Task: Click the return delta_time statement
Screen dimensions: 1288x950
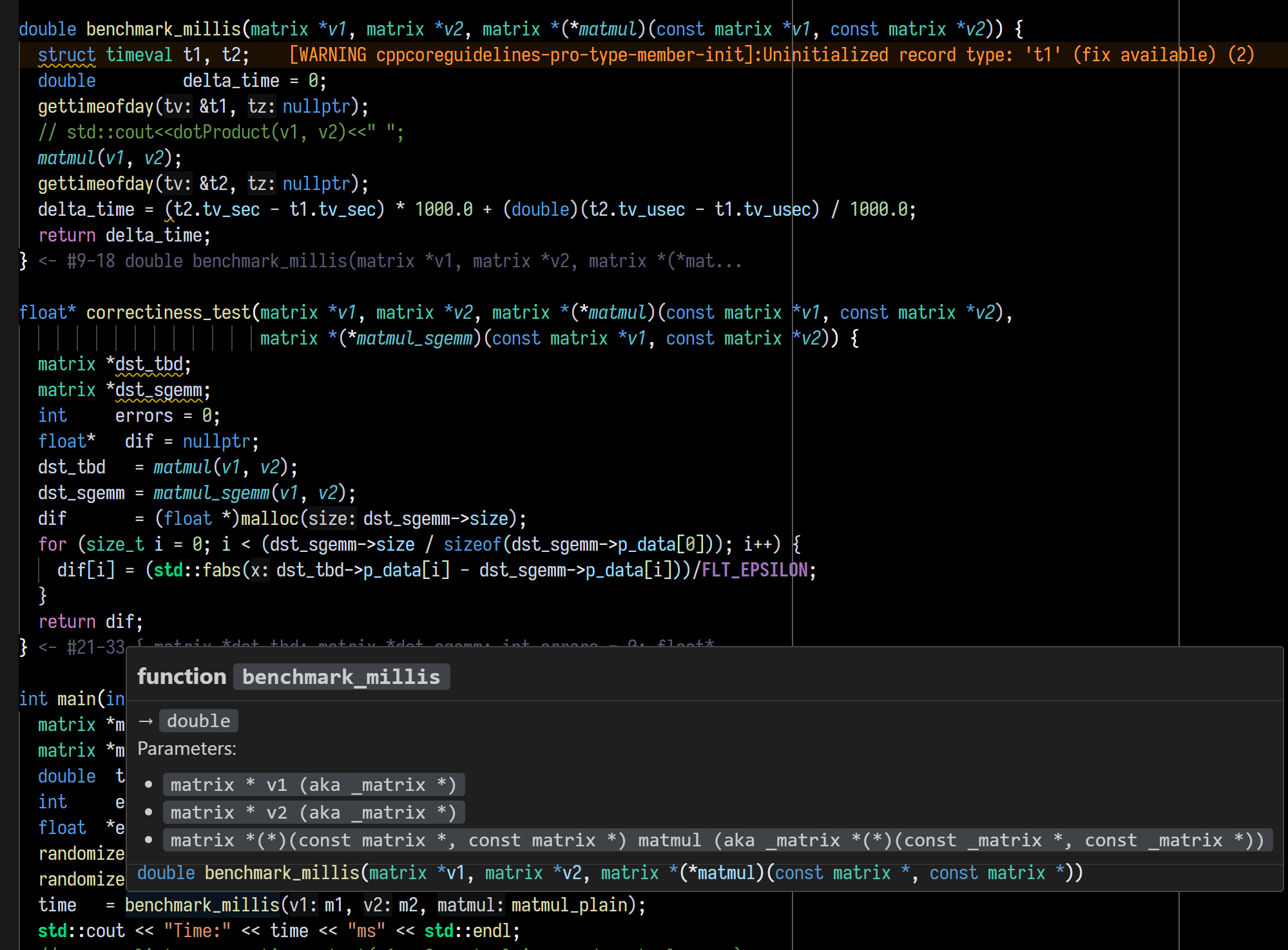Action: pos(122,234)
